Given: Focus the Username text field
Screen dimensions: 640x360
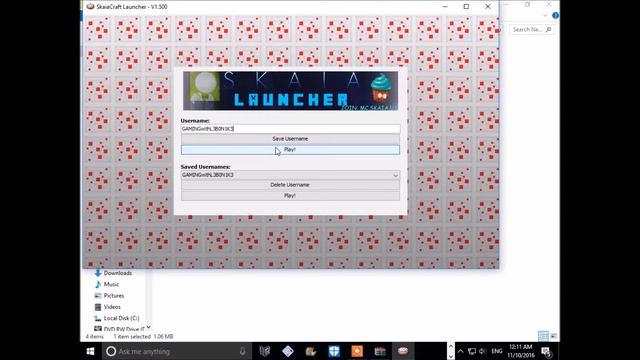Looking at the screenshot, I should tap(290, 129).
